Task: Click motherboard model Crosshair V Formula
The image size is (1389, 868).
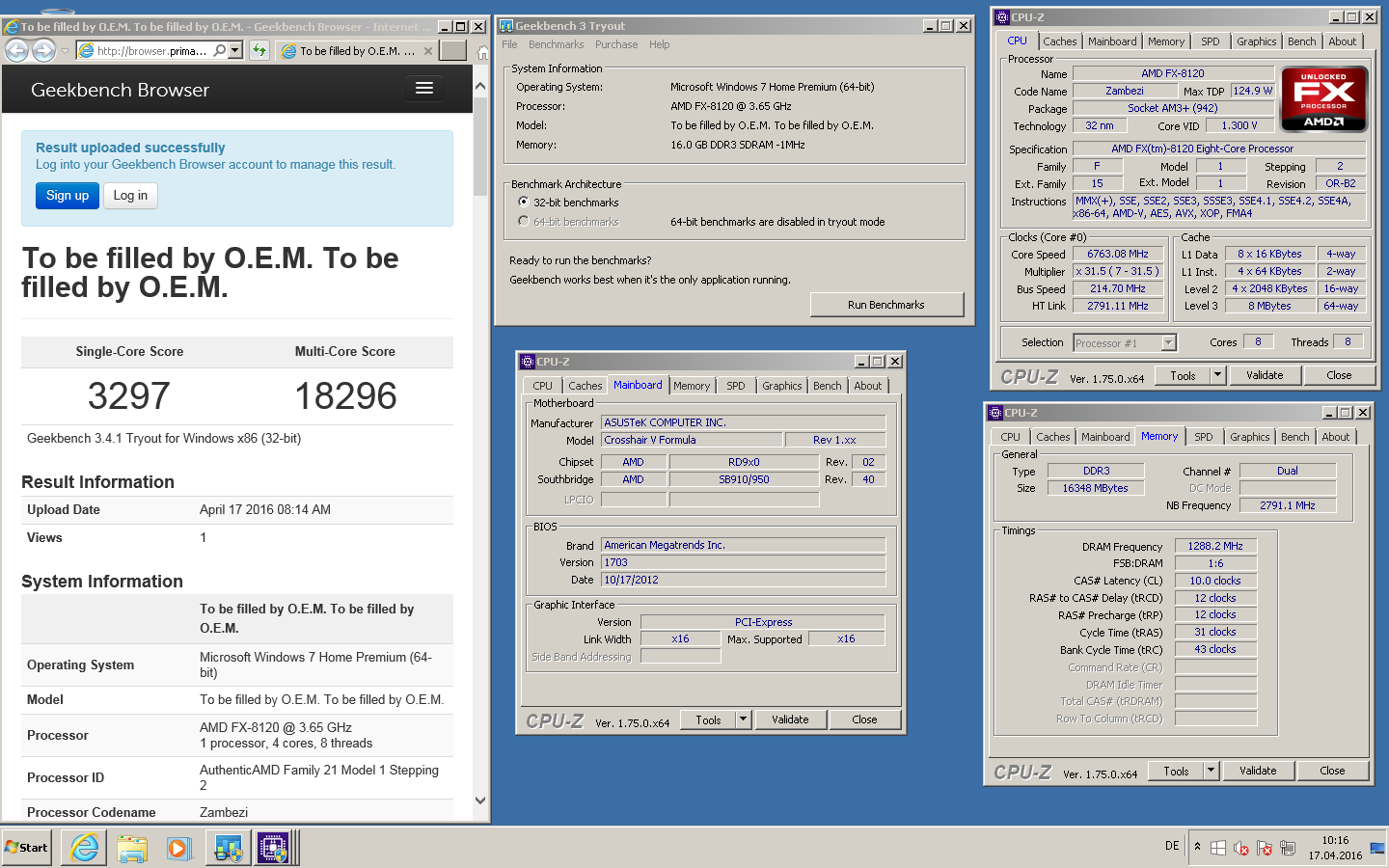Action: pyautogui.click(x=691, y=440)
